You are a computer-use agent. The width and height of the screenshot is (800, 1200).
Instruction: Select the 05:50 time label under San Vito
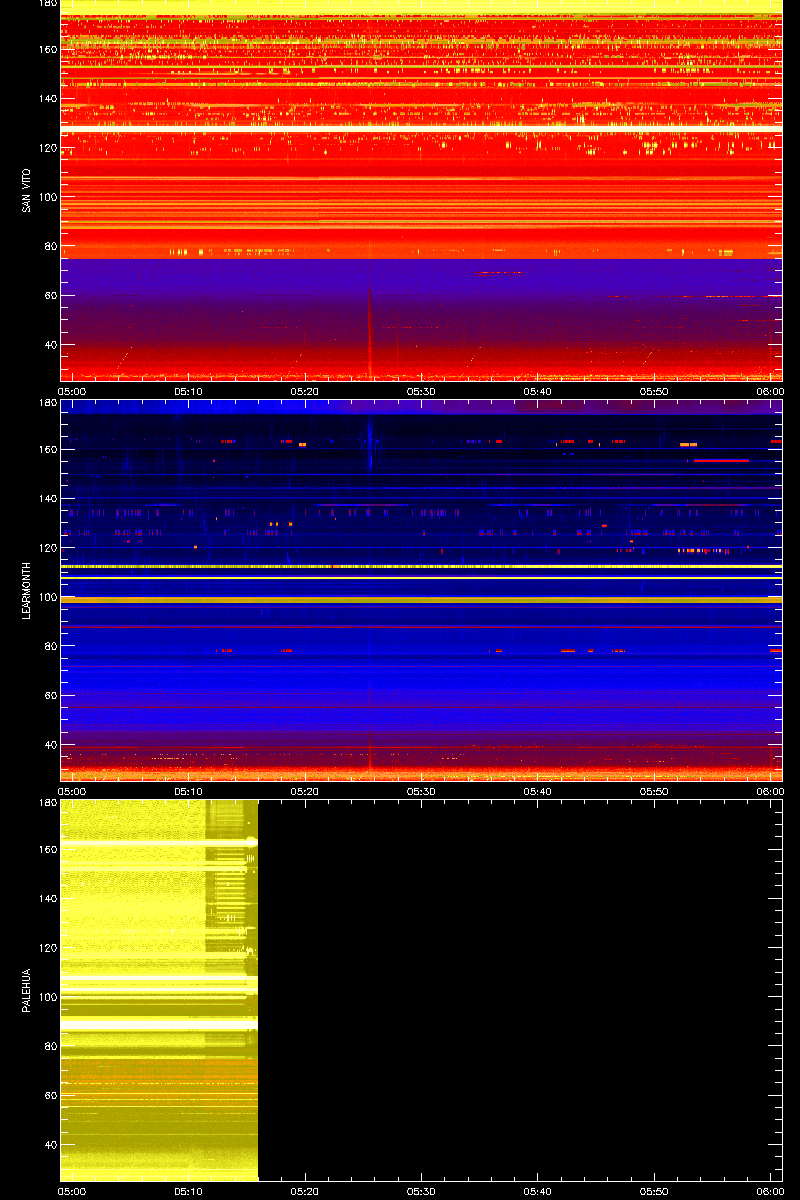click(x=655, y=391)
